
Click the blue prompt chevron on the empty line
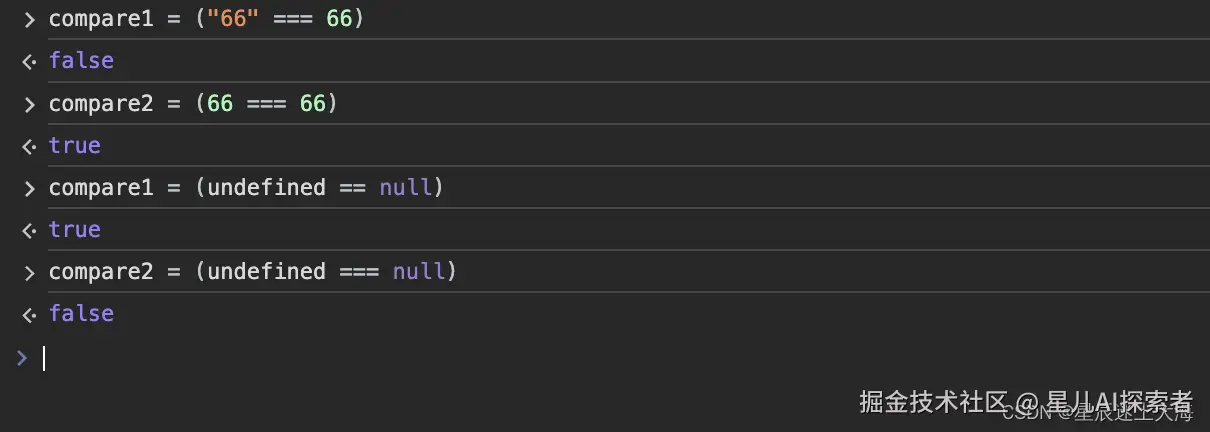(22, 357)
